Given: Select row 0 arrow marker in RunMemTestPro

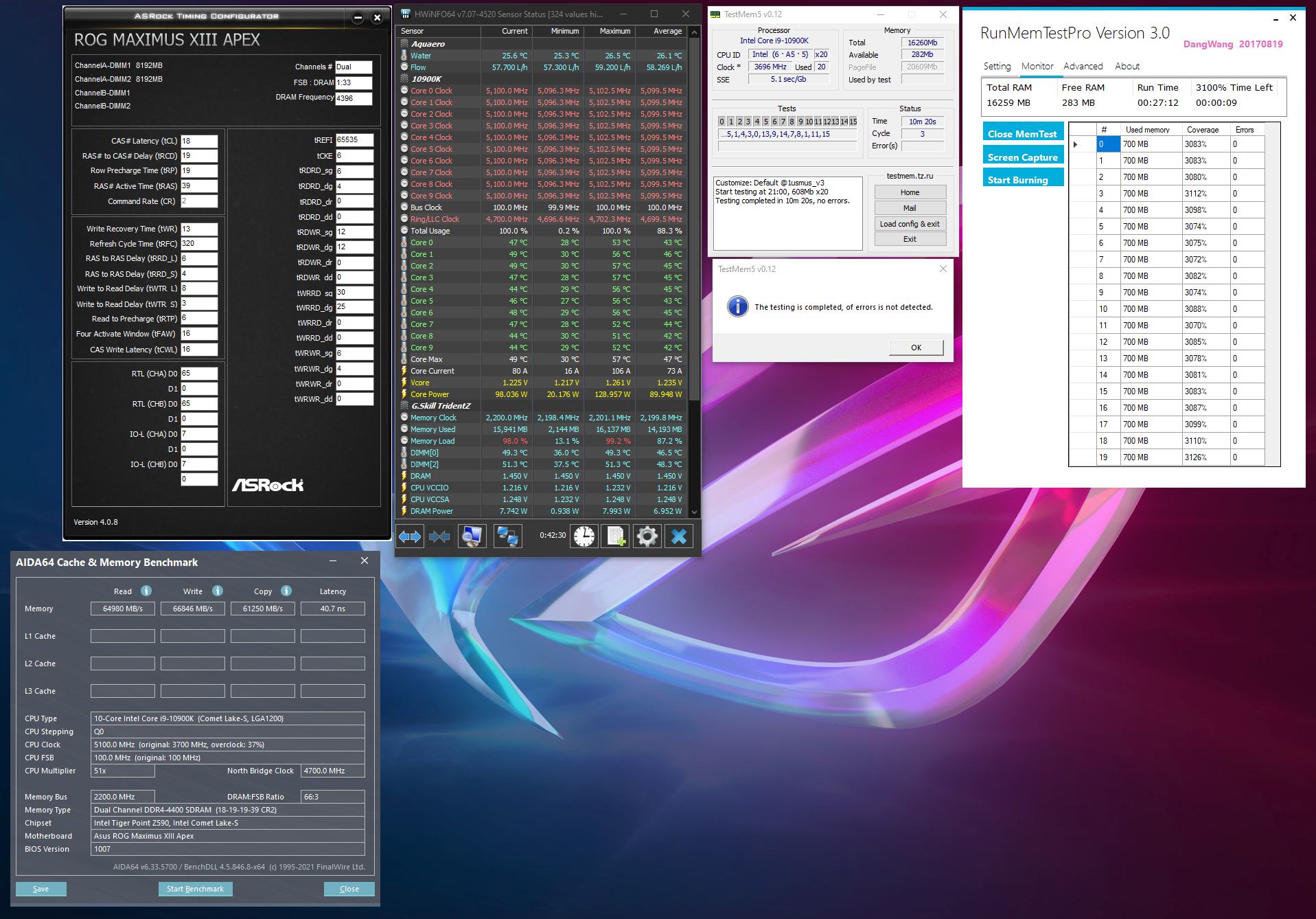Looking at the screenshot, I should [x=1076, y=144].
